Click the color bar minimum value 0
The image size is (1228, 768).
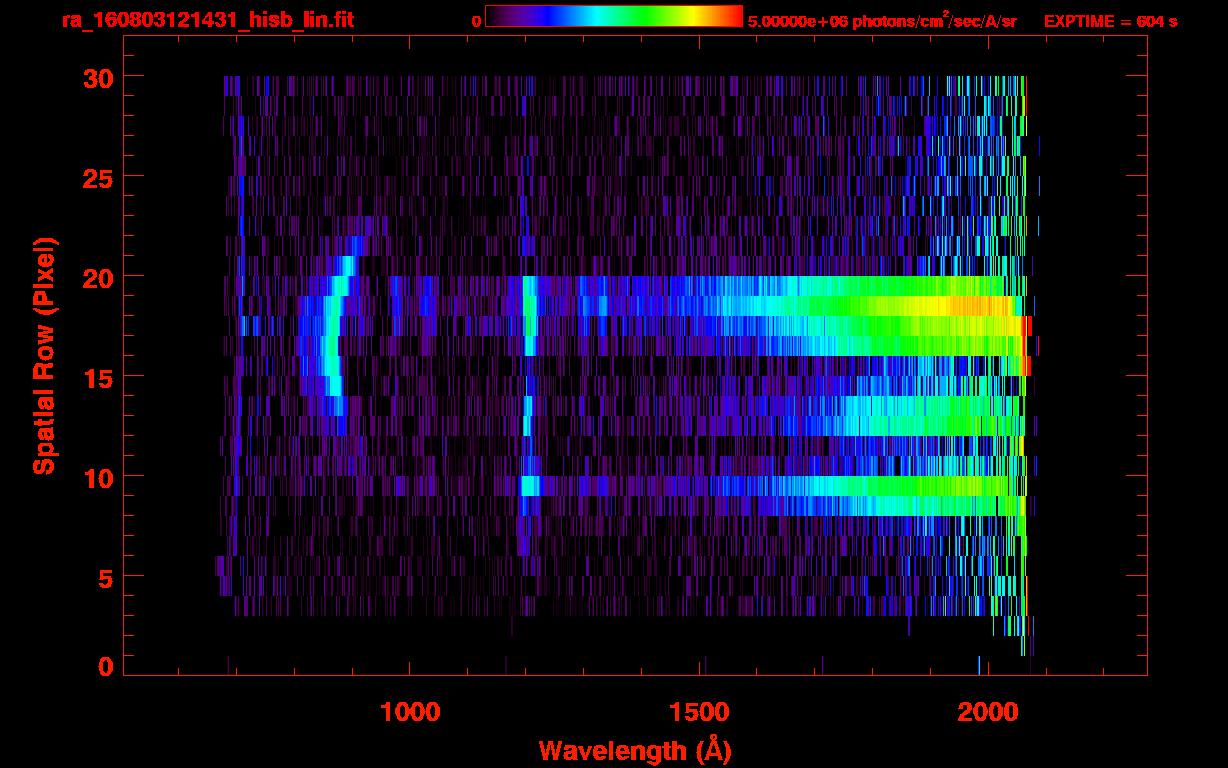tap(476, 21)
